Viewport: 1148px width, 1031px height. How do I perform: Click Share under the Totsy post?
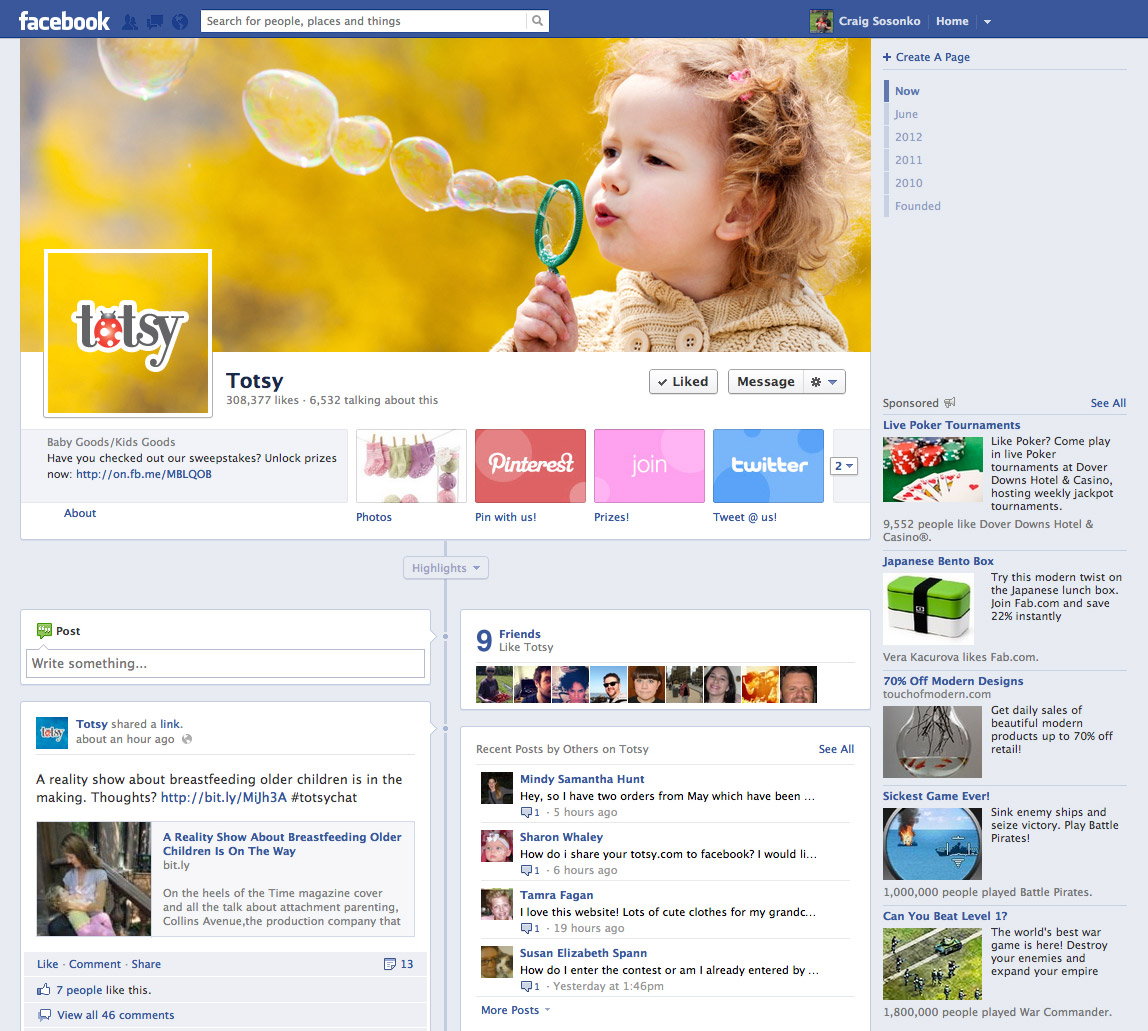(x=146, y=964)
